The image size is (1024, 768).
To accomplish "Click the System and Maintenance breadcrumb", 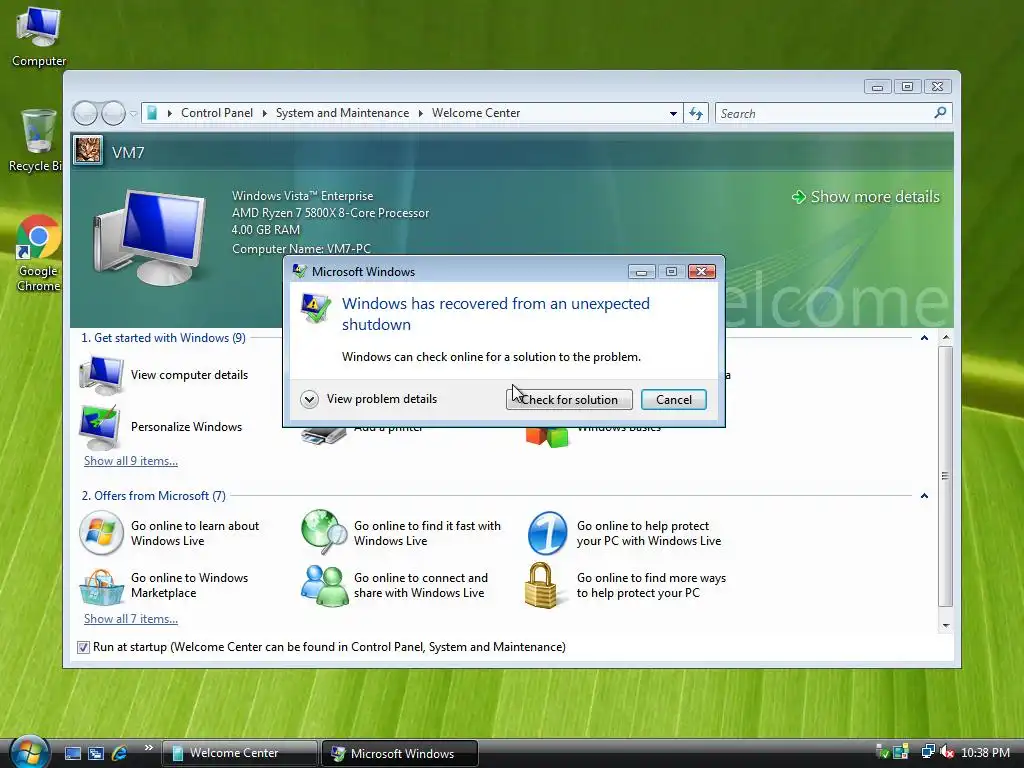I will (x=342, y=113).
